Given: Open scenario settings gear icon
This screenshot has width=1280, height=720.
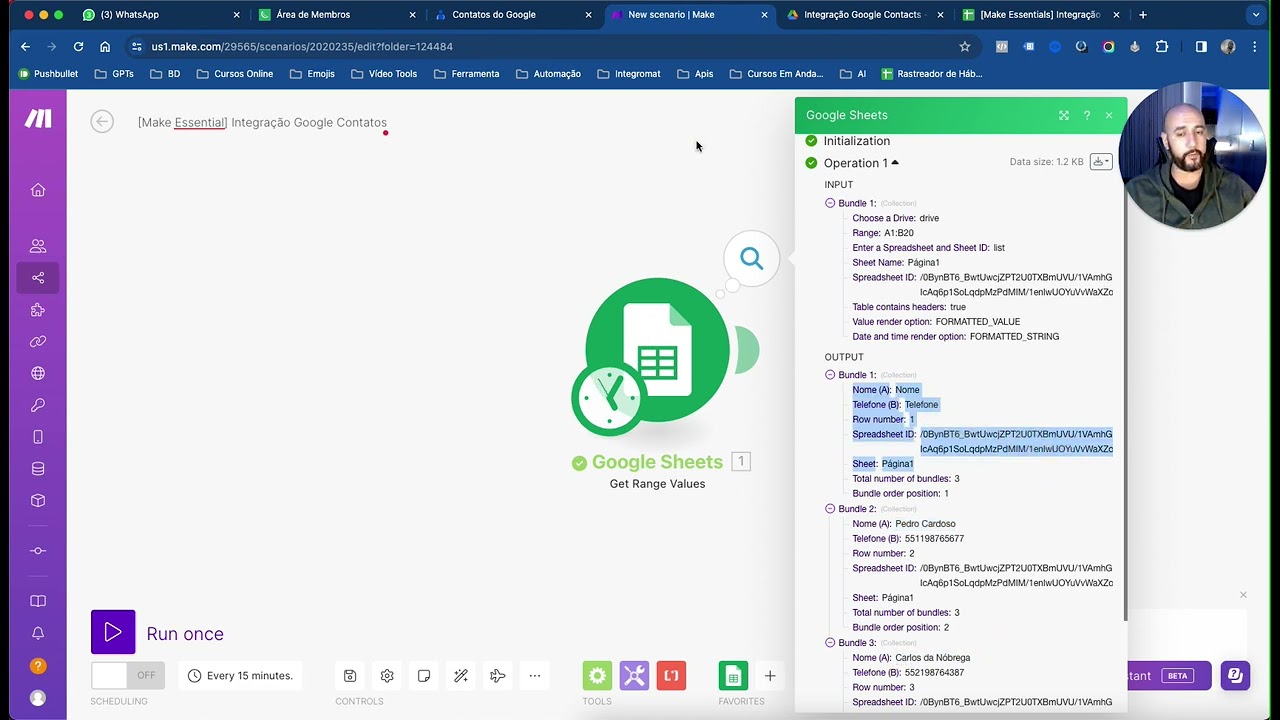Looking at the screenshot, I should [x=387, y=676].
